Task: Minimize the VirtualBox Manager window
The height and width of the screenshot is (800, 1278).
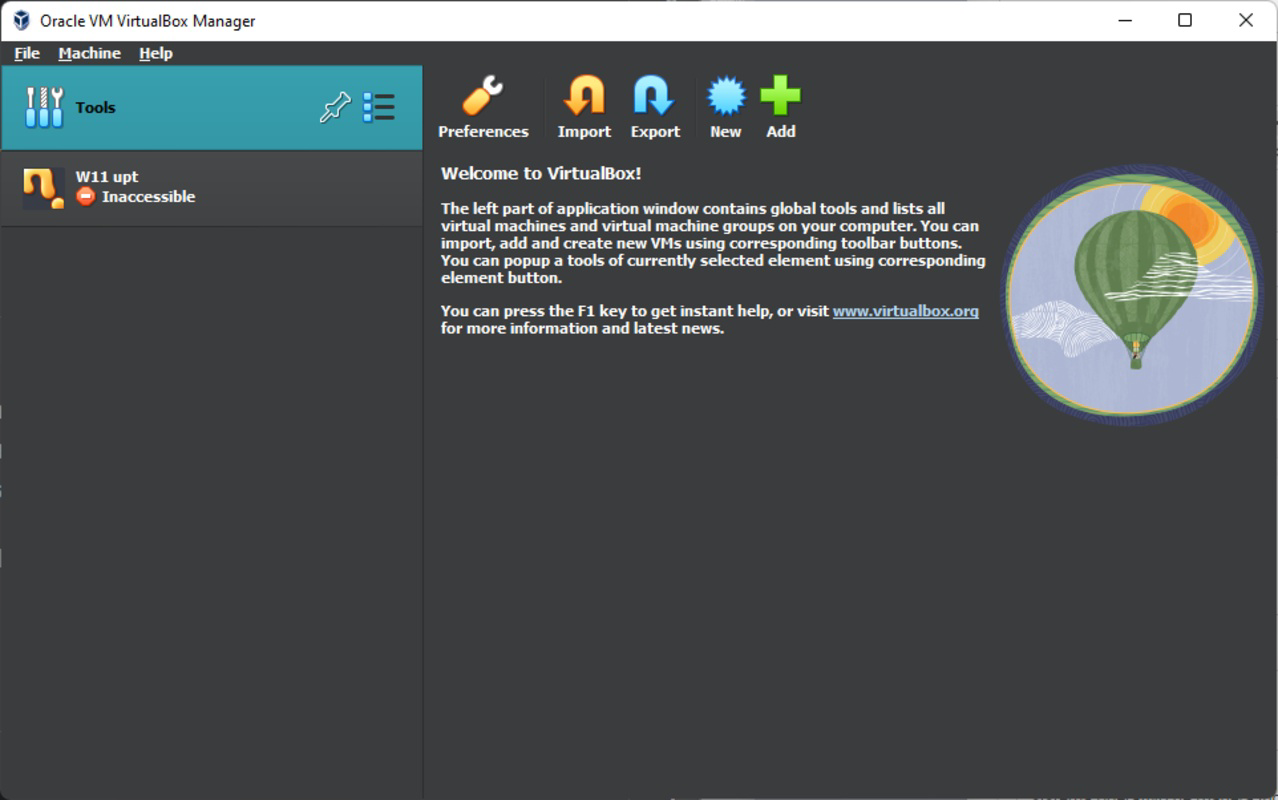Action: pyautogui.click(x=1124, y=20)
